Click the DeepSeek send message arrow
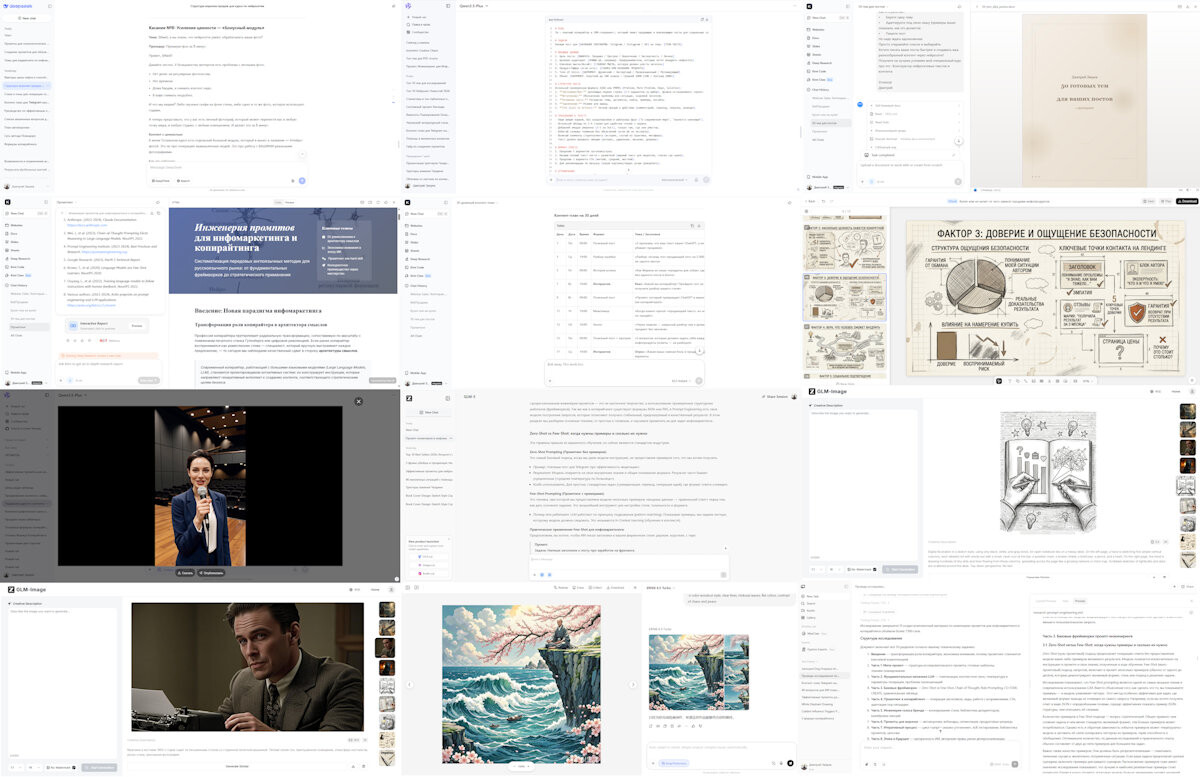 pyautogui.click(x=301, y=181)
